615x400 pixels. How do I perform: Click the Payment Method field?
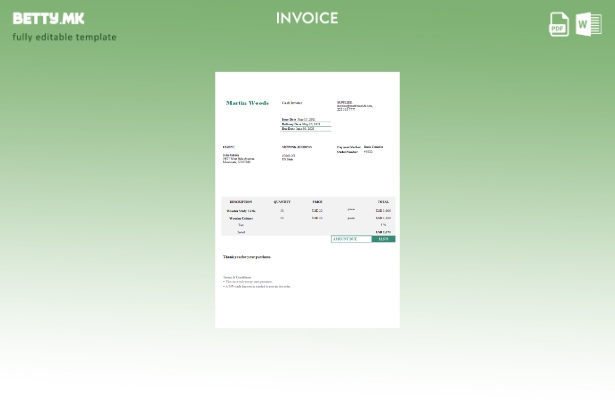pyautogui.click(x=349, y=147)
